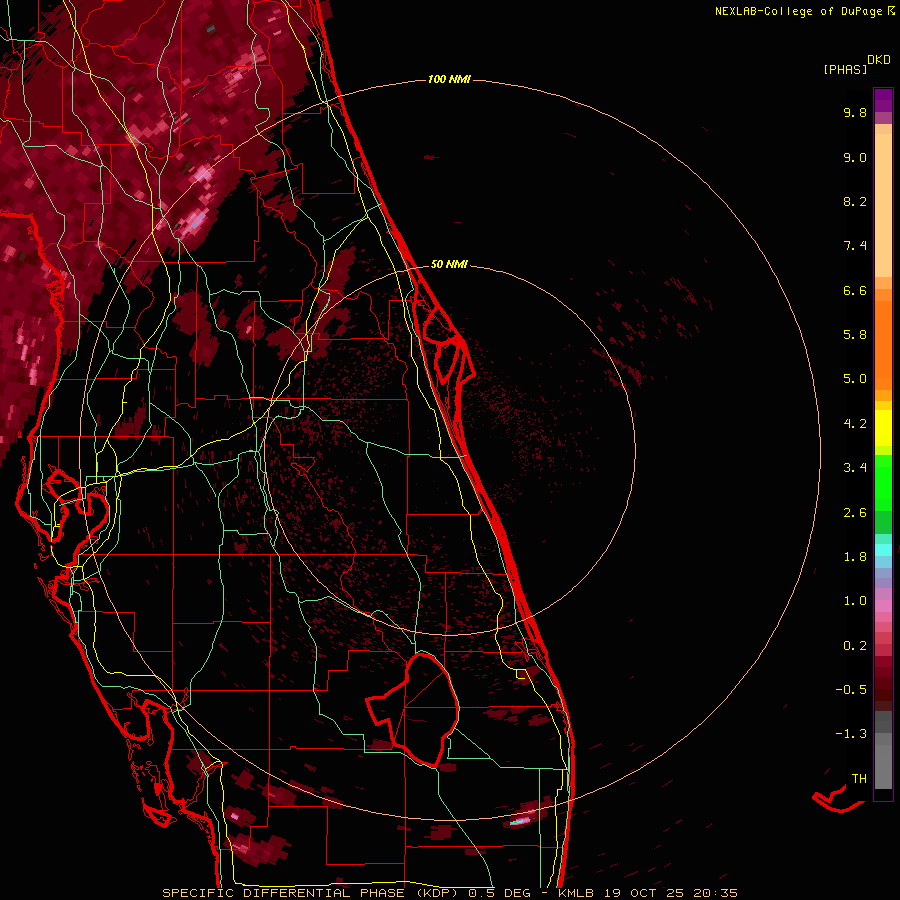Click the 5.0 value on the color scale
The width and height of the screenshot is (900, 900).
pyautogui.click(x=855, y=379)
